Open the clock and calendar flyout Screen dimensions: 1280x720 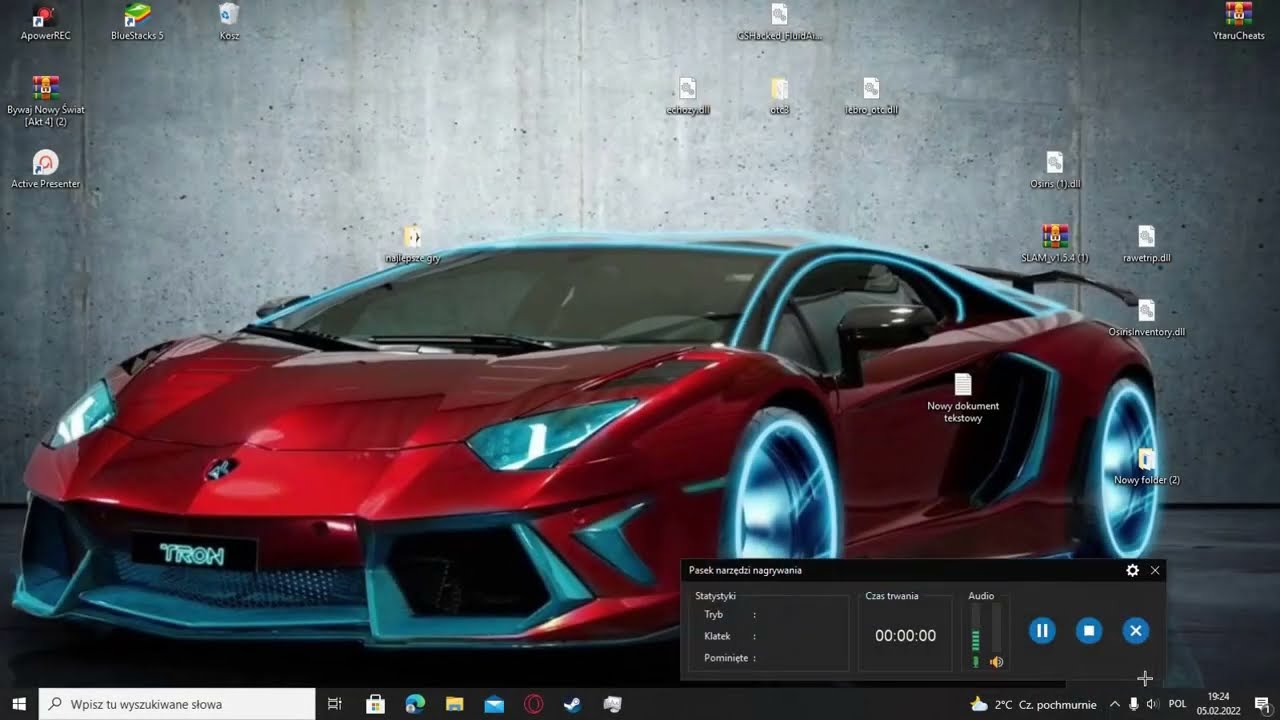pyautogui.click(x=1218, y=704)
